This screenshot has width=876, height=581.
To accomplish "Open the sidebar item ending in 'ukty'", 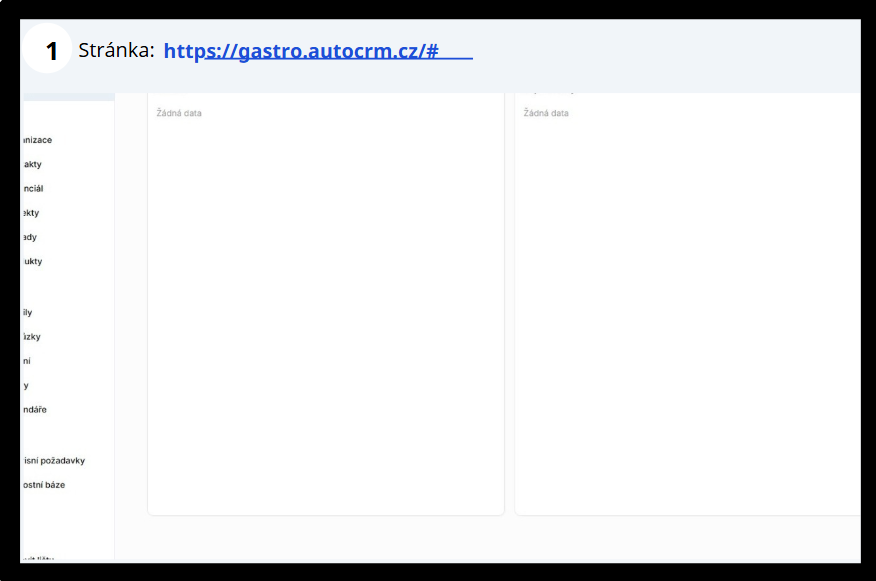I will point(32,261).
